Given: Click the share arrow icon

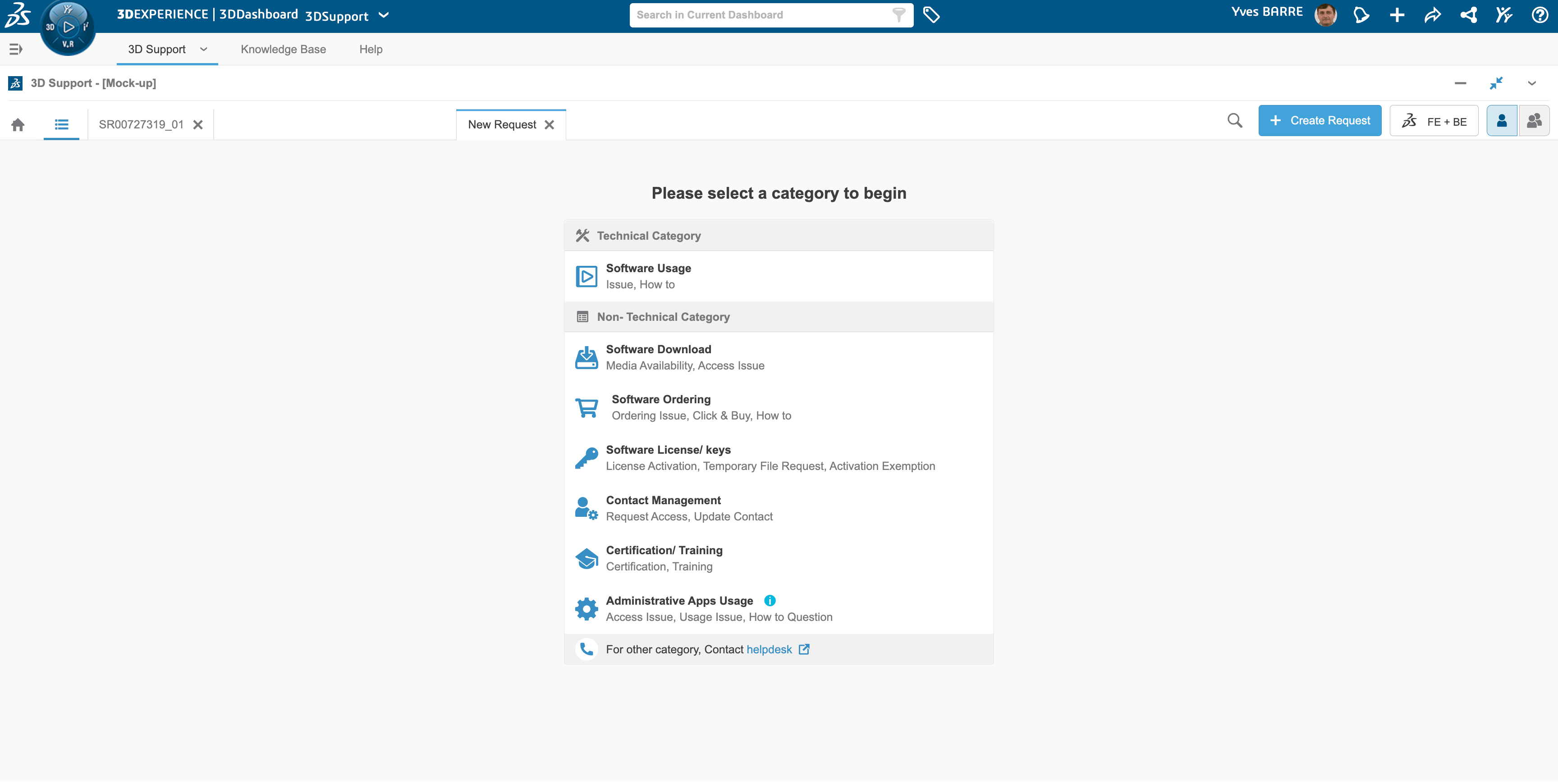Looking at the screenshot, I should point(1433,15).
